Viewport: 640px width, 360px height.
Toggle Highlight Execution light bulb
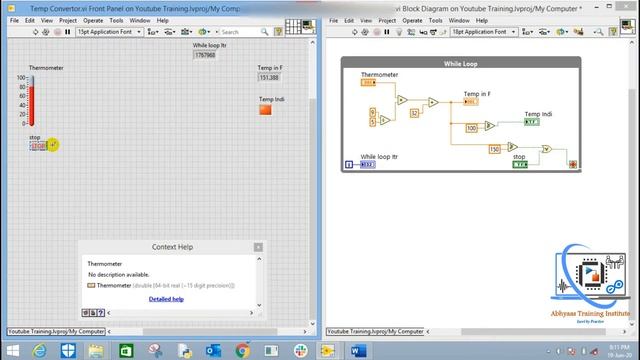click(x=399, y=32)
